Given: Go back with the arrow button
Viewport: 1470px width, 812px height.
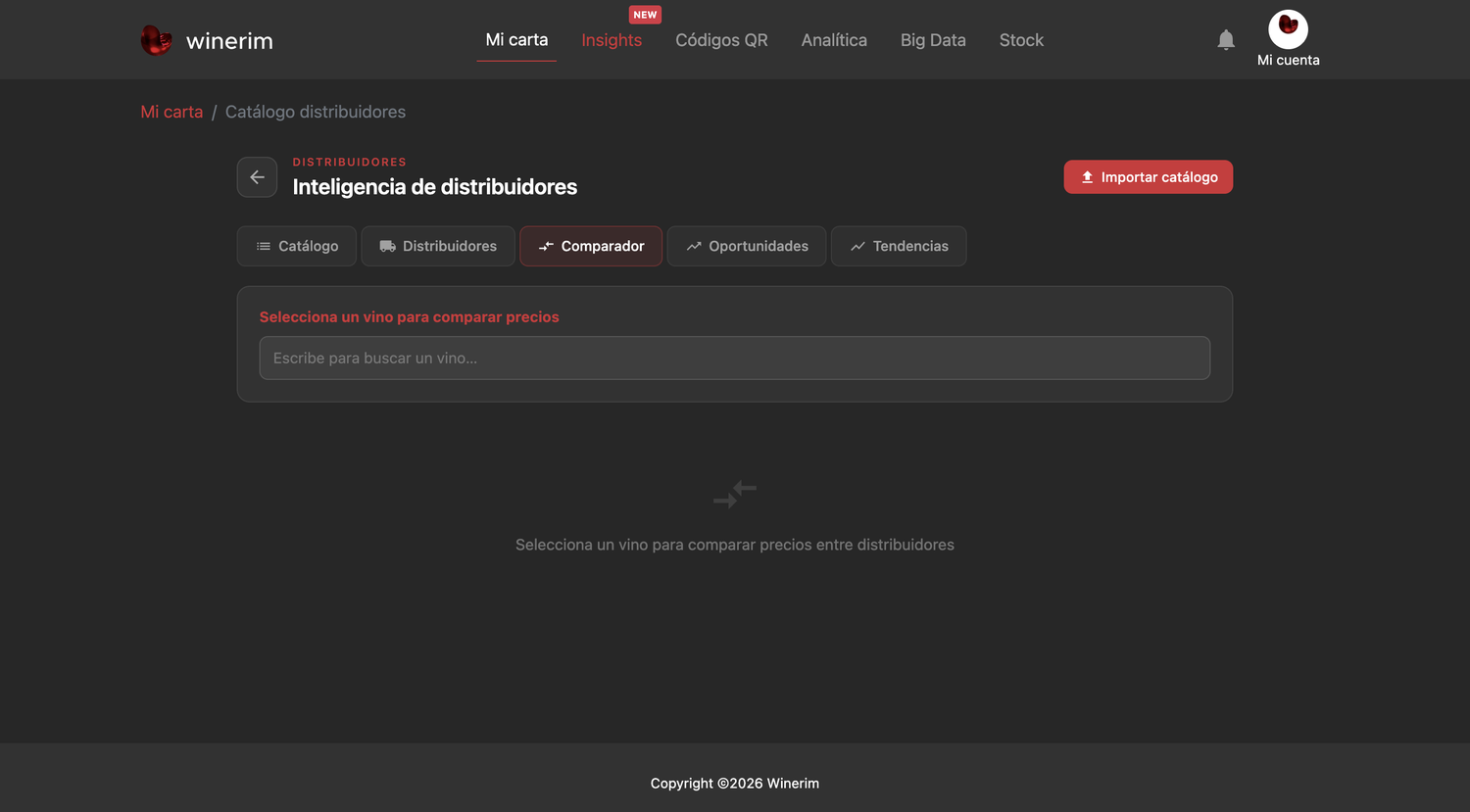Looking at the screenshot, I should pyautogui.click(x=257, y=177).
